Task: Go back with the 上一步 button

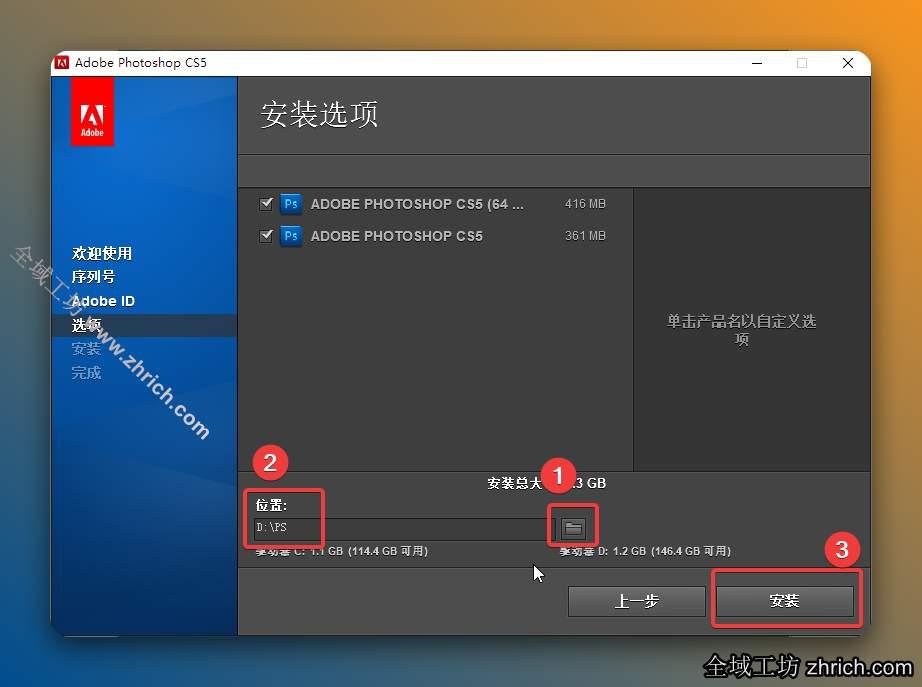Action: click(636, 601)
